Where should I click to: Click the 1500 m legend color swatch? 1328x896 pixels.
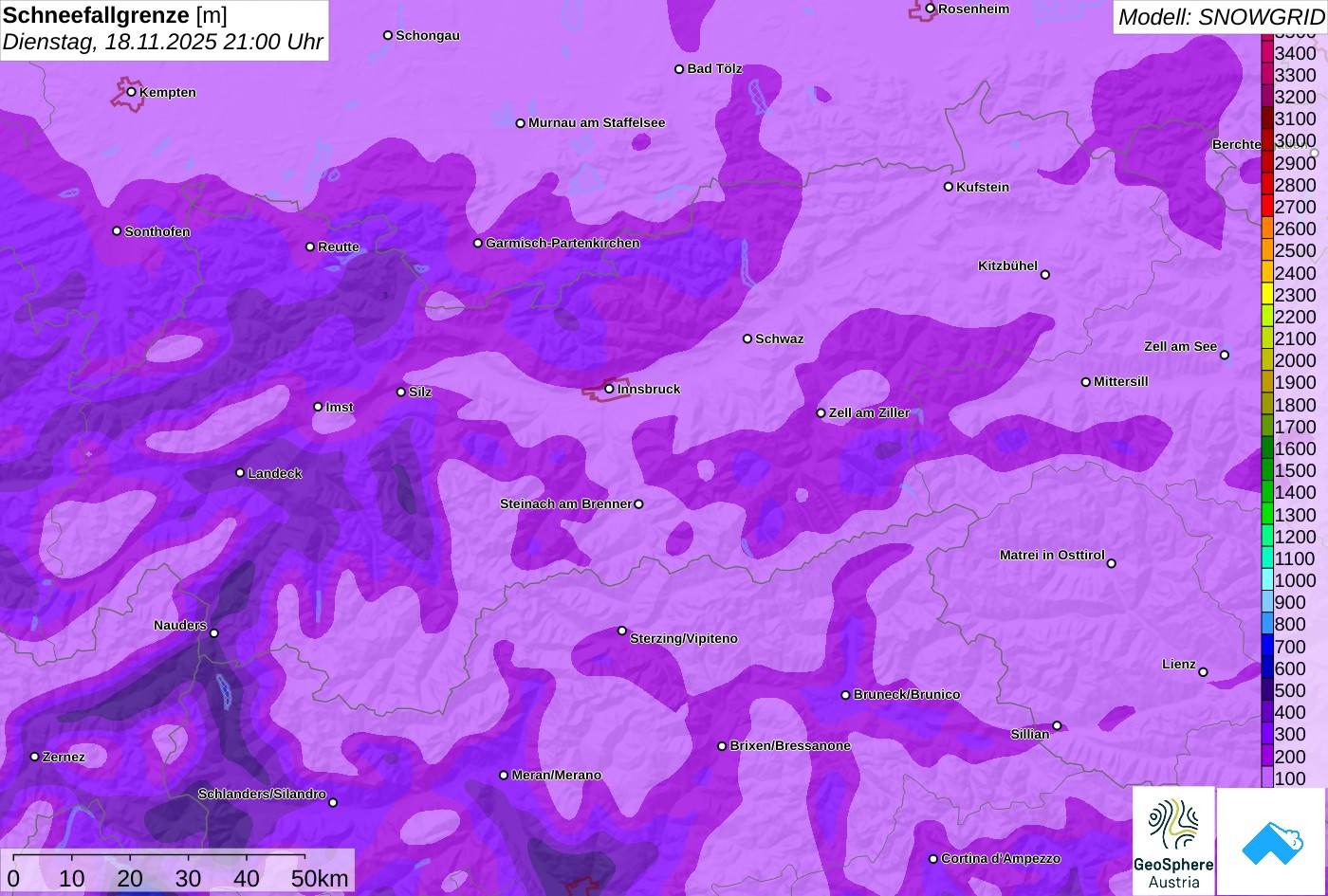[1266, 469]
